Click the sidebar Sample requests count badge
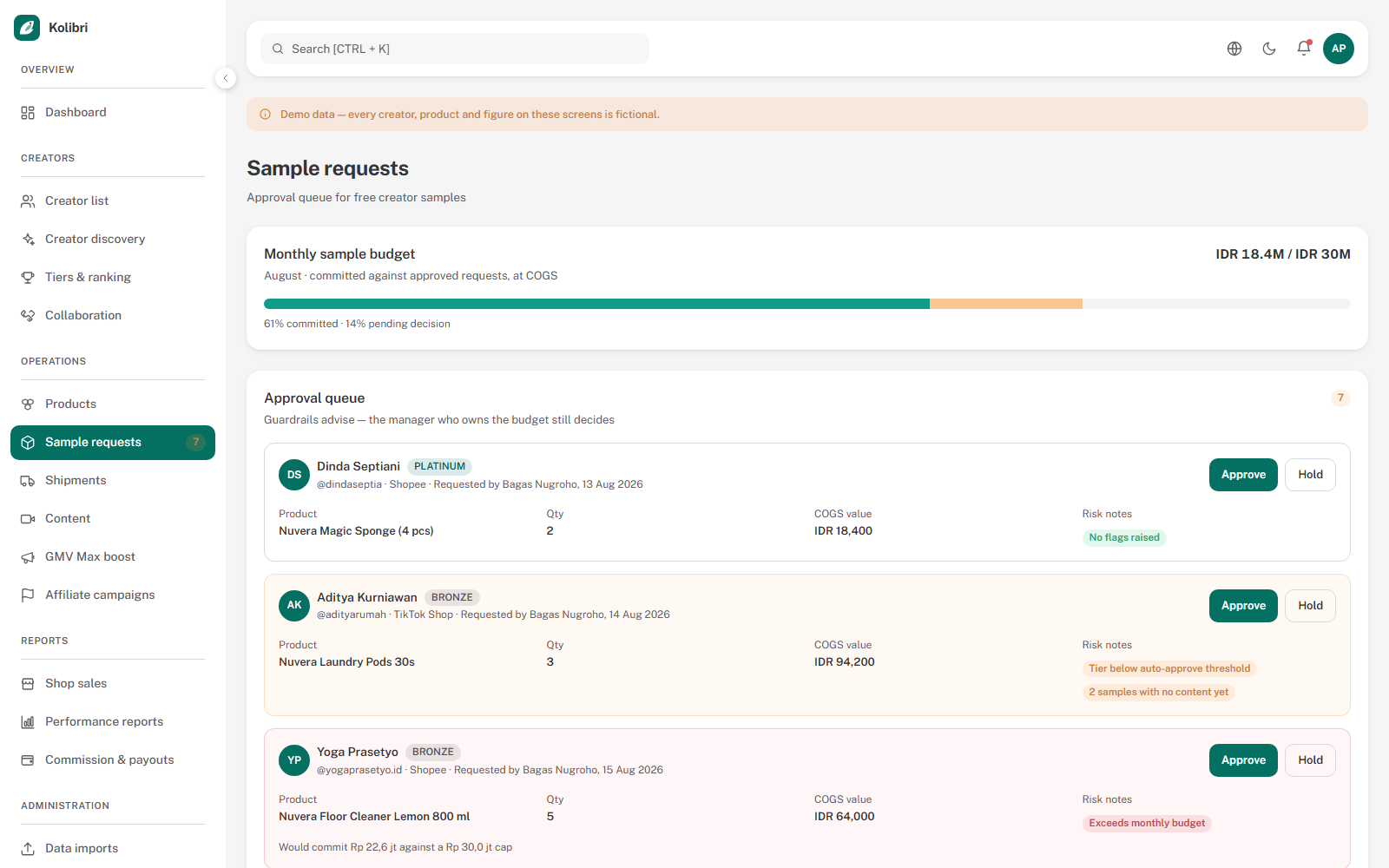 tap(195, 443)
